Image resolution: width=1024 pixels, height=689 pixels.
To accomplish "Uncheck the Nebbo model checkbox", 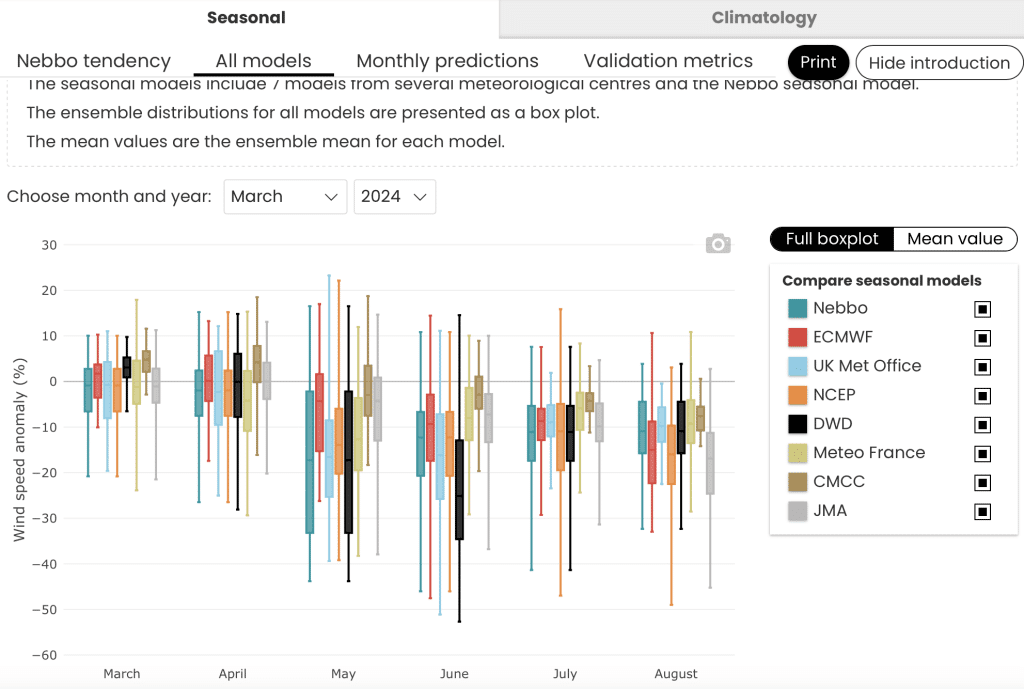I will (x=982, y=309).
